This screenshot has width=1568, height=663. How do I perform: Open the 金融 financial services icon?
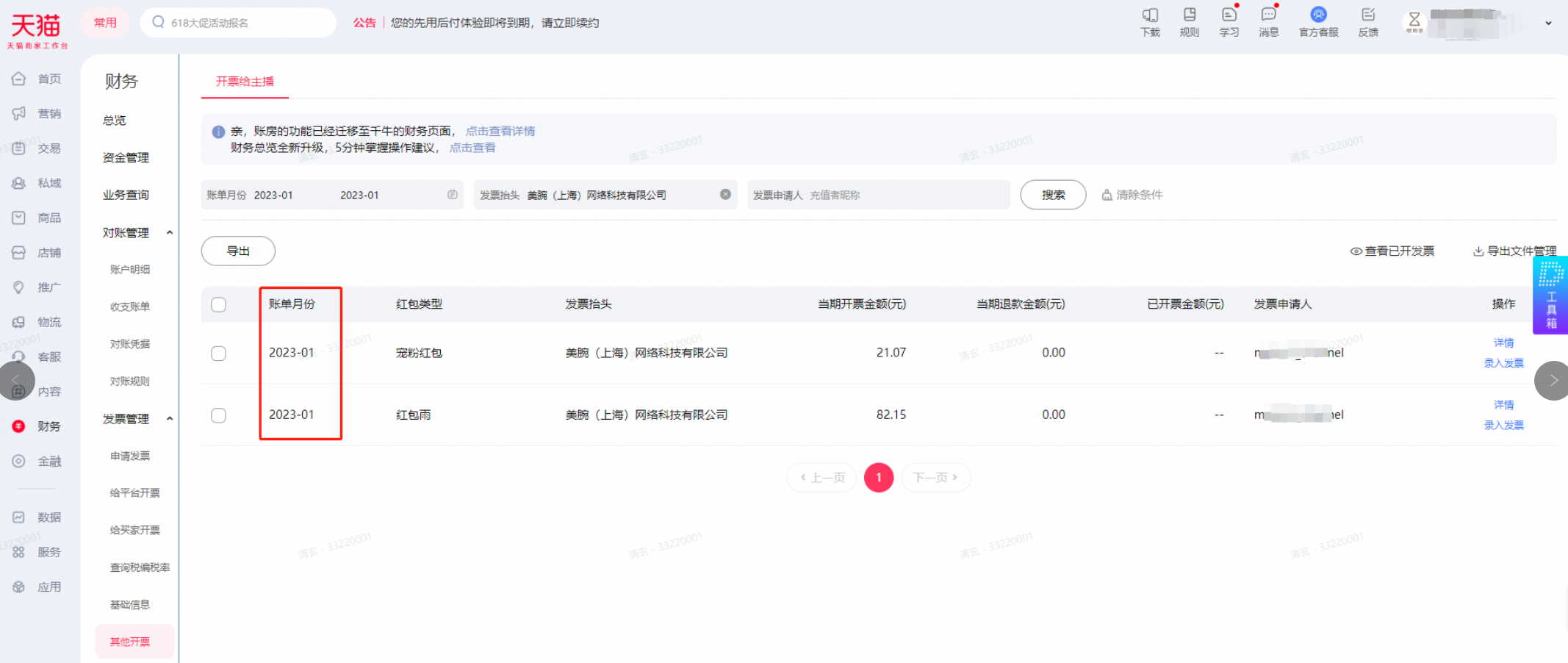point(19,461)
